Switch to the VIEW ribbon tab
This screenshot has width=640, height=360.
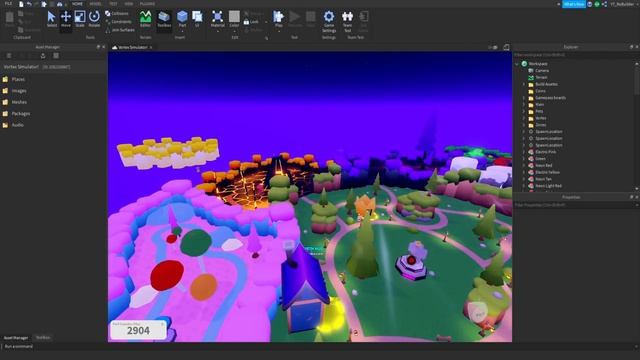129,4
